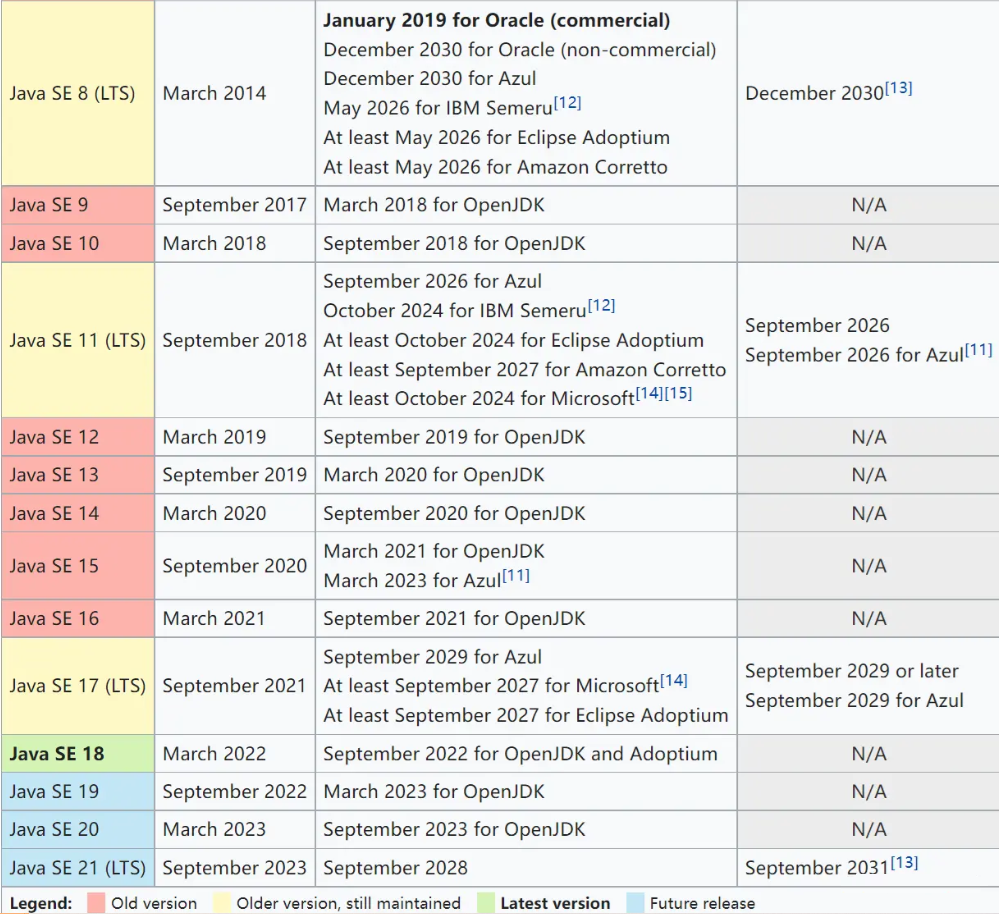Click September 2023 for OpenJDK text
The image size is (999, 914).
[454, 829]
